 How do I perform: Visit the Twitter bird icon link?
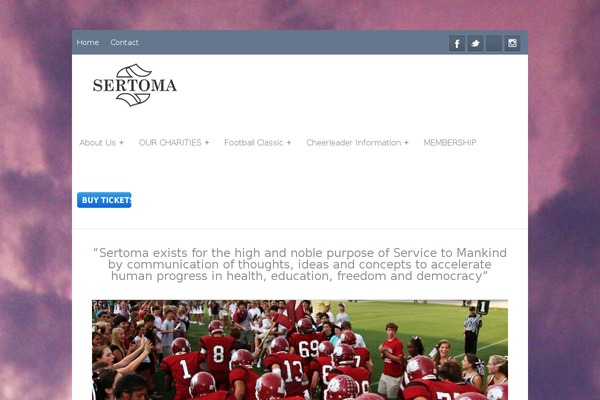475,43
